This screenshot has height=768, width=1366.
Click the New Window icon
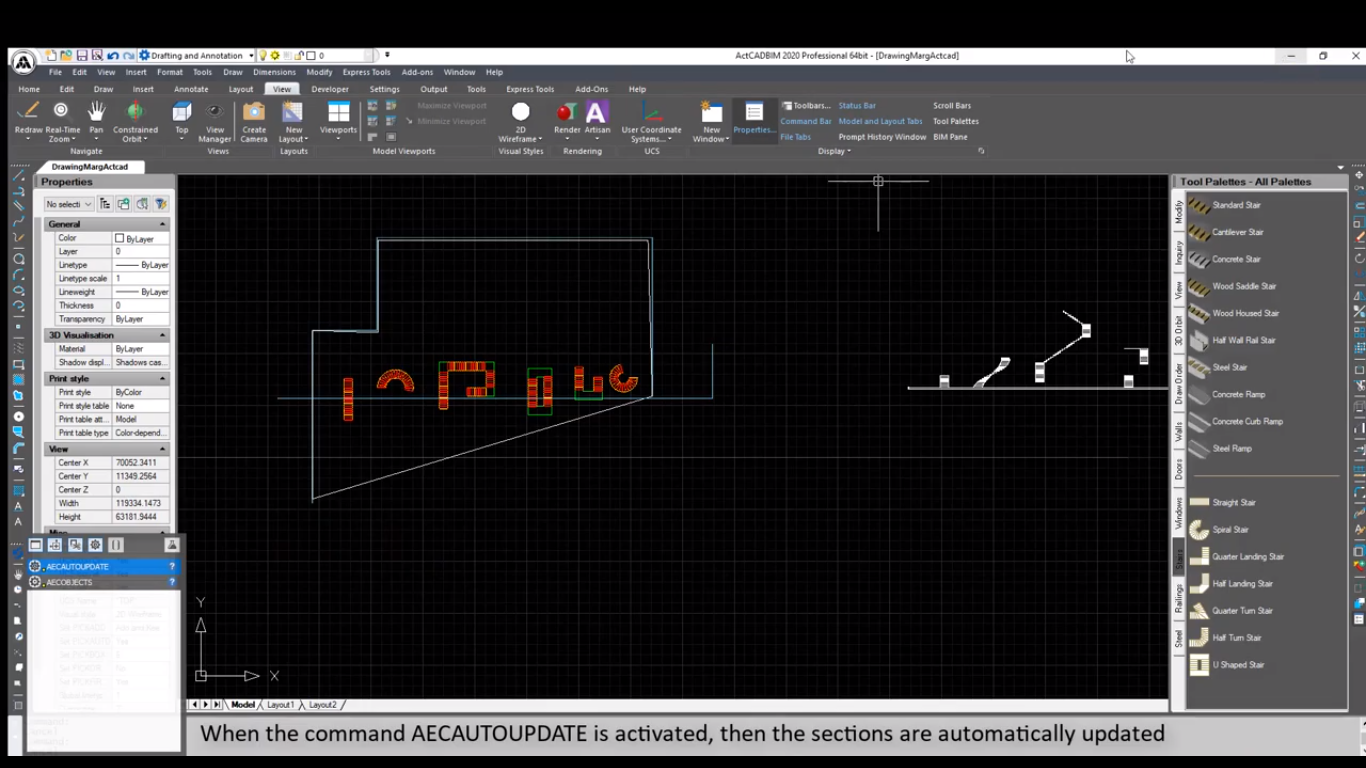711,111
